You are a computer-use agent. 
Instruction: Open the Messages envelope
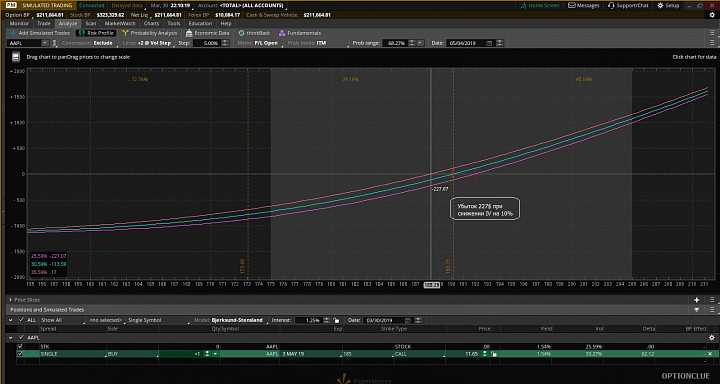tap(584, 6)
